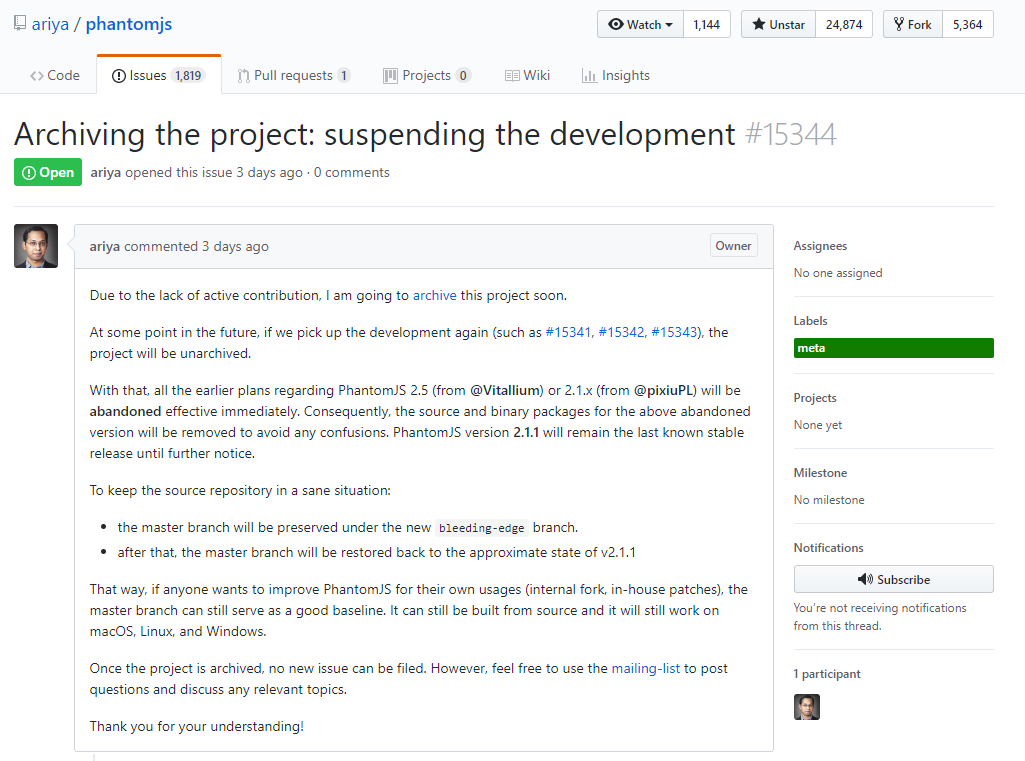1025x761 pixels.
Task: Click the participant avatar in sidebar
Action: [806, 707]
